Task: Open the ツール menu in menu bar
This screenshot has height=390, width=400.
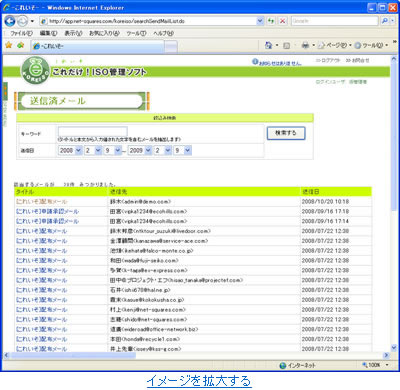Action: pos(136,33)
